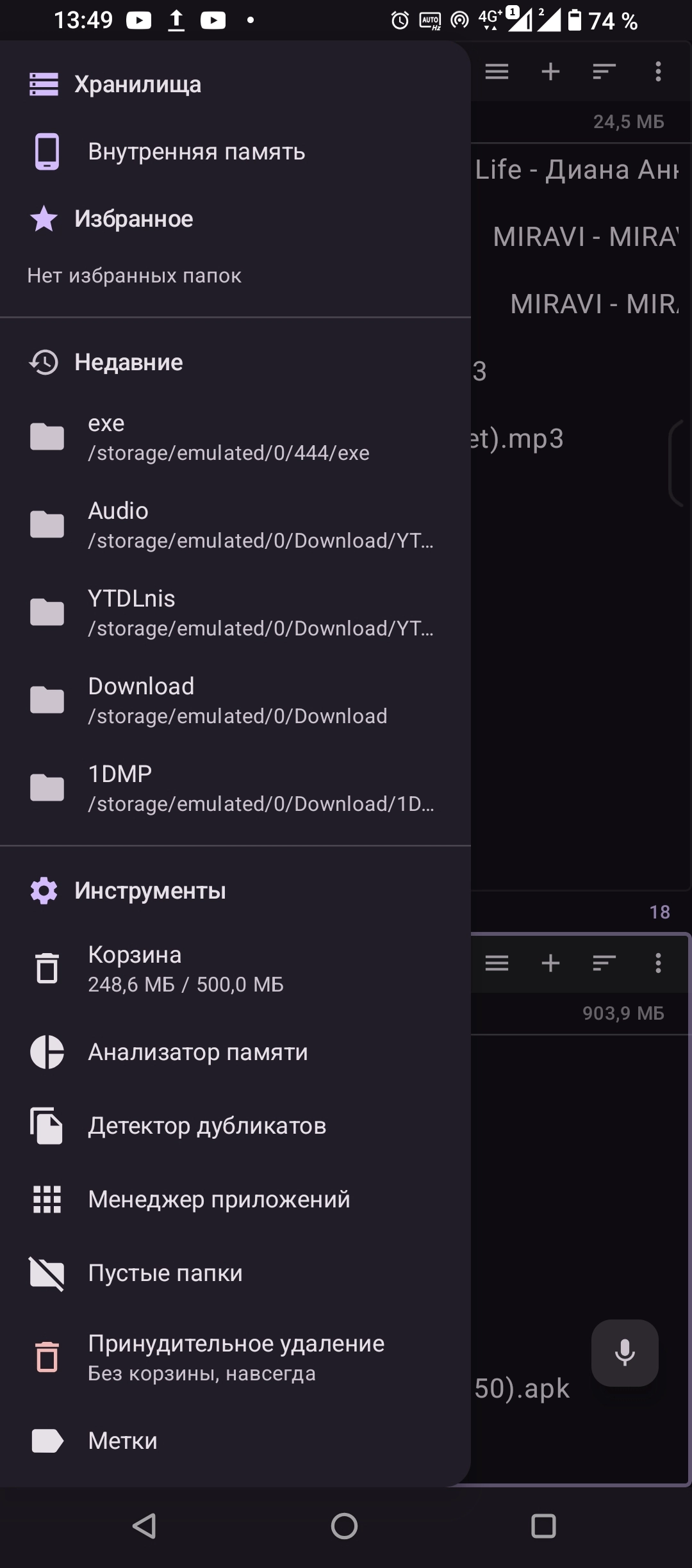Tap the microphone voice button
The image size is (692, 1568).
tap(625, 1353)
